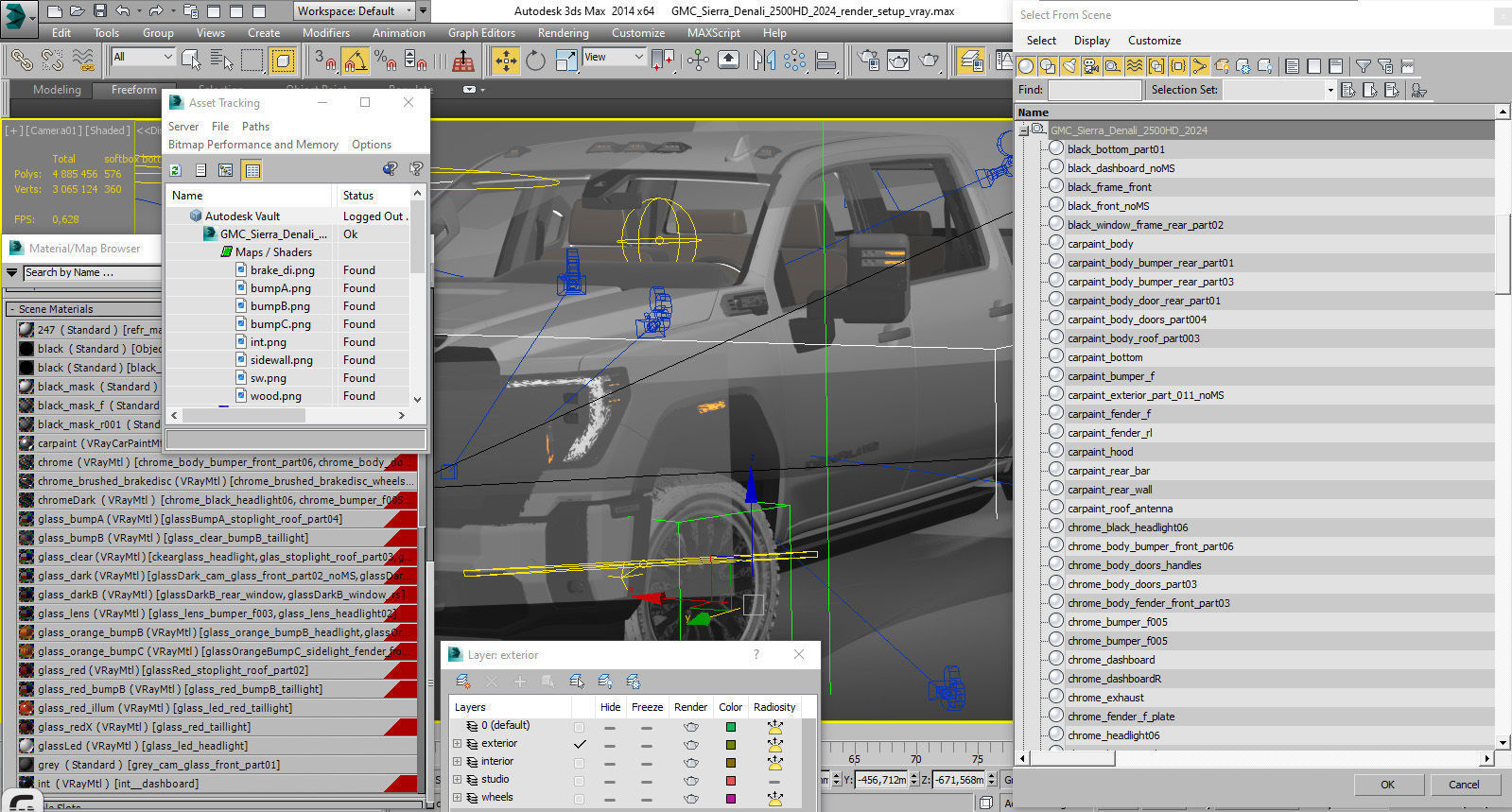The width and height of the screenshot is (1512, 812).
Task: Click Cancel in Select From Scene
Action: point(1464,785)
